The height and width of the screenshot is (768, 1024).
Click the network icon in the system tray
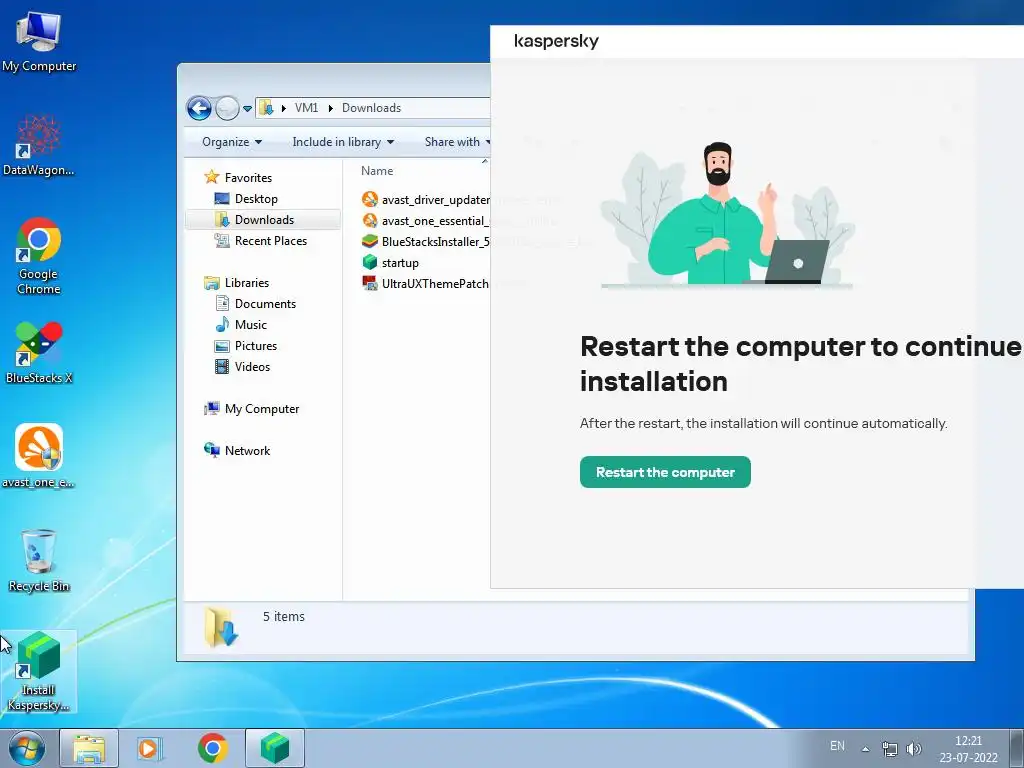click(x=889, y=748)
